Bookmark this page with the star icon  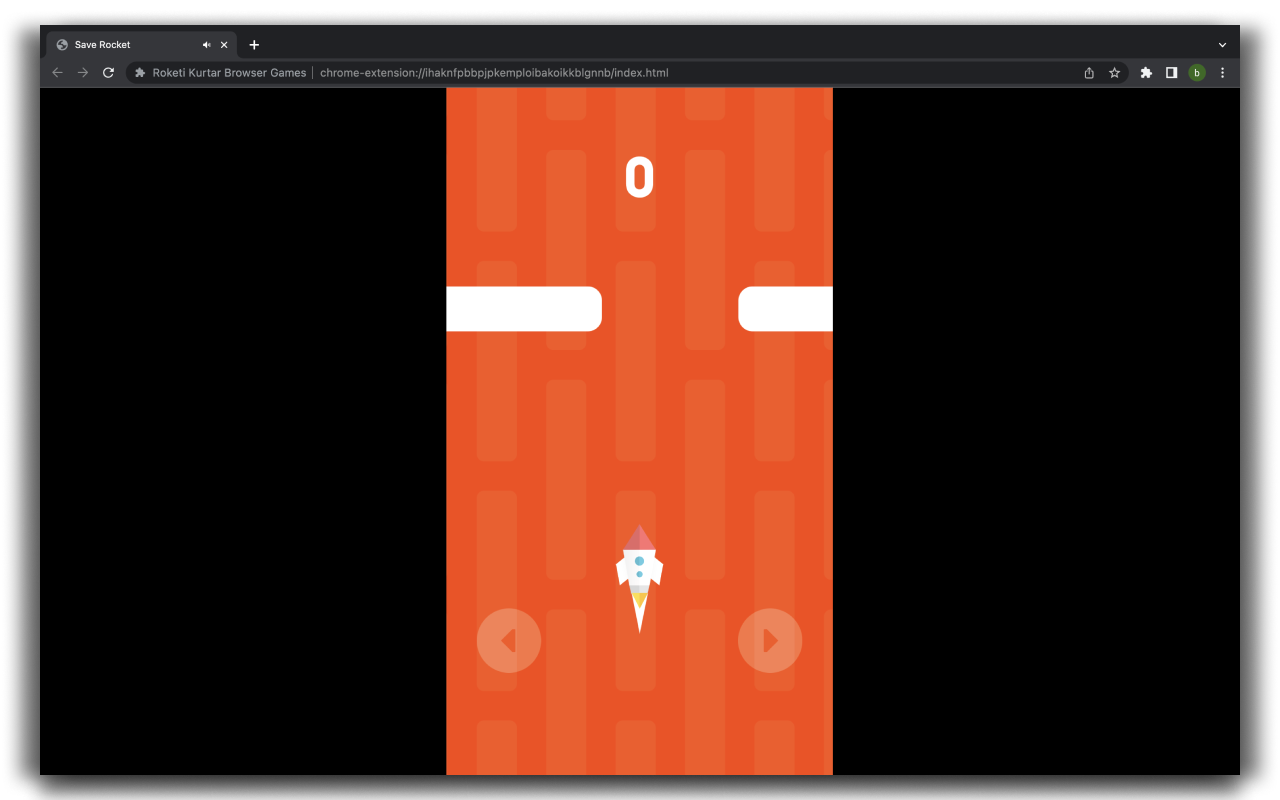(x=1115, y=72)
